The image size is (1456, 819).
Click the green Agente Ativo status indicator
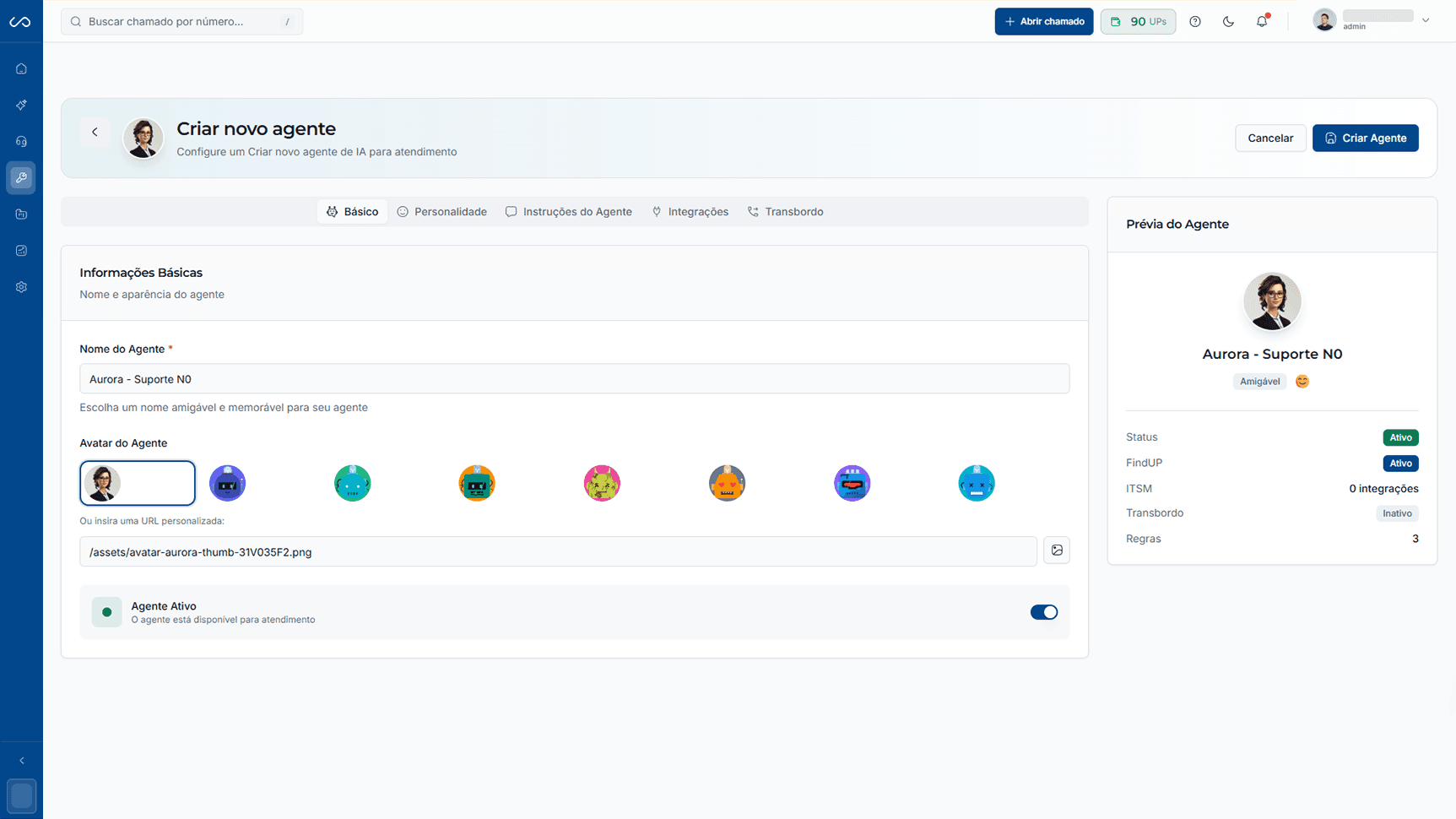coord(106,612)
